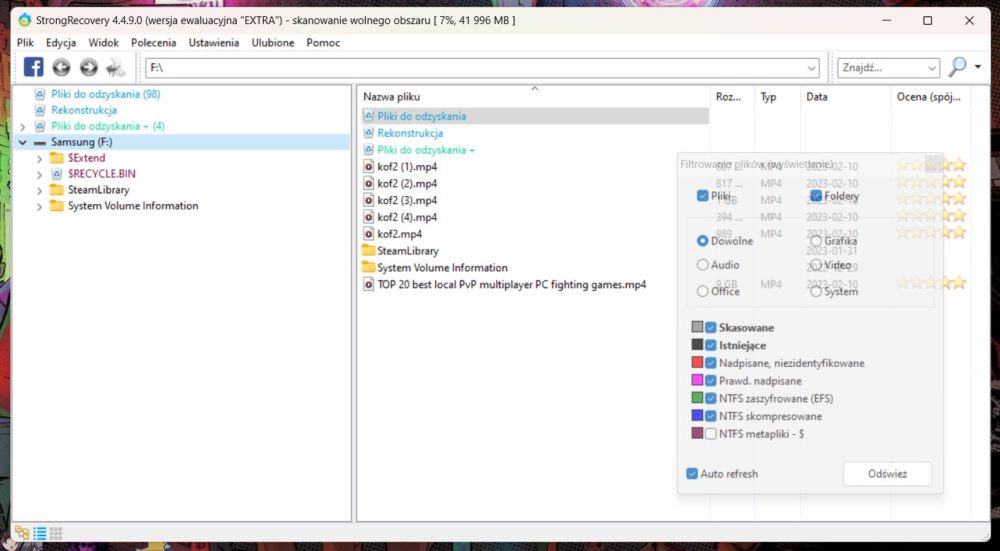
Task: Click the $RECYCLE.BIN recycle icon in the tree
Action: coord(57,173)
